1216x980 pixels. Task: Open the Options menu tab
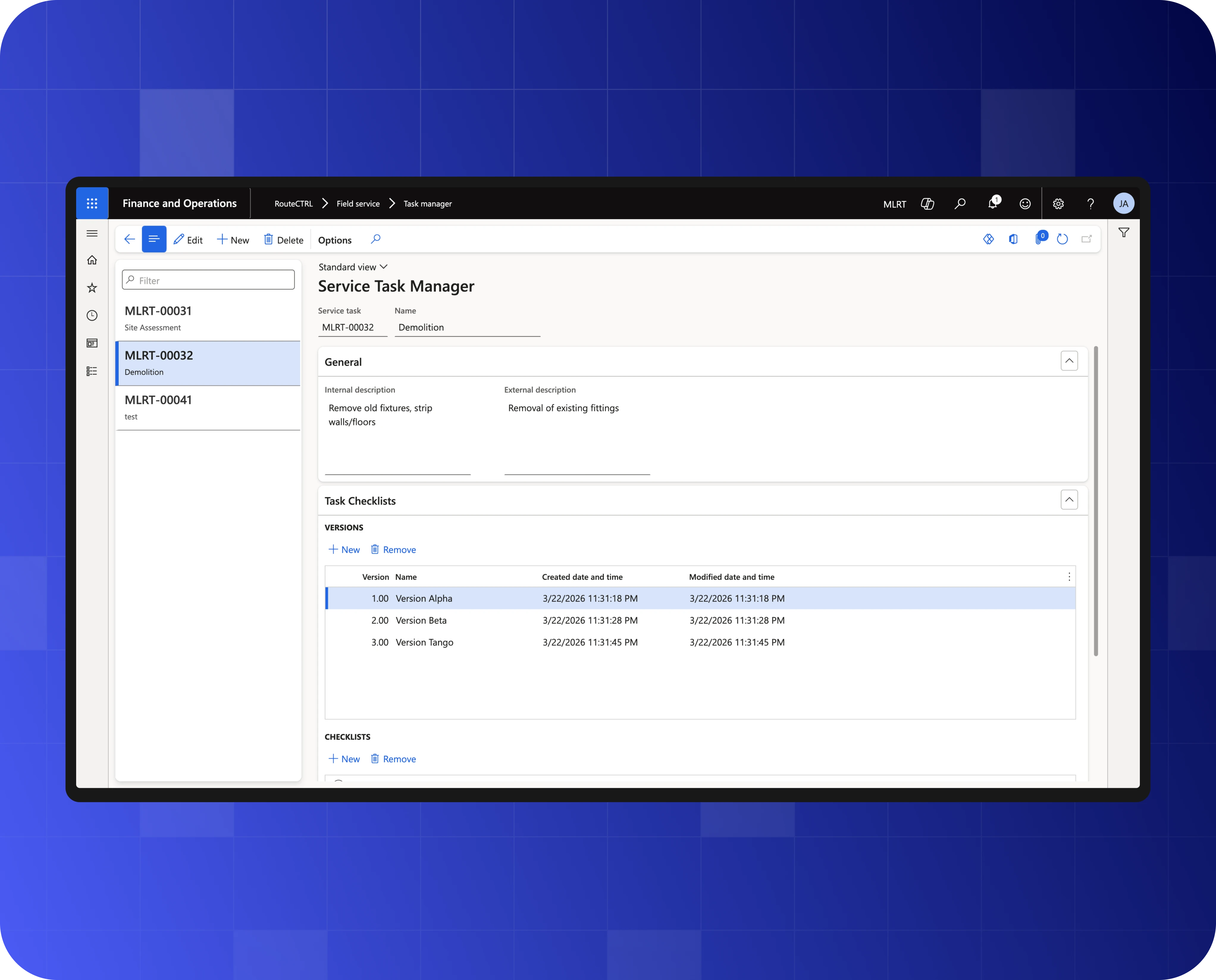[334, 240]
